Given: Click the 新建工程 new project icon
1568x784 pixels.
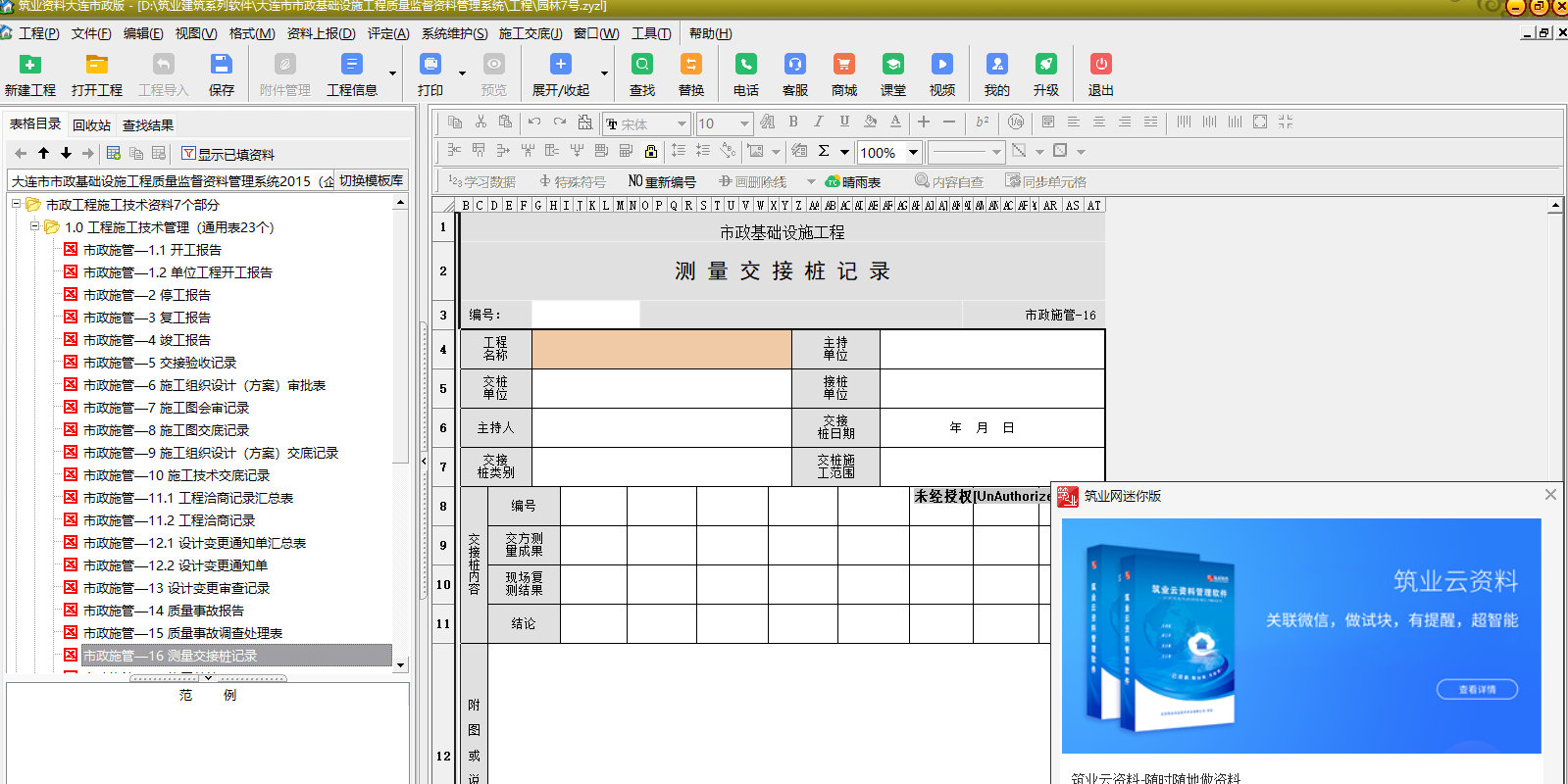Looking at the screenshot, I should coord(30,65).
